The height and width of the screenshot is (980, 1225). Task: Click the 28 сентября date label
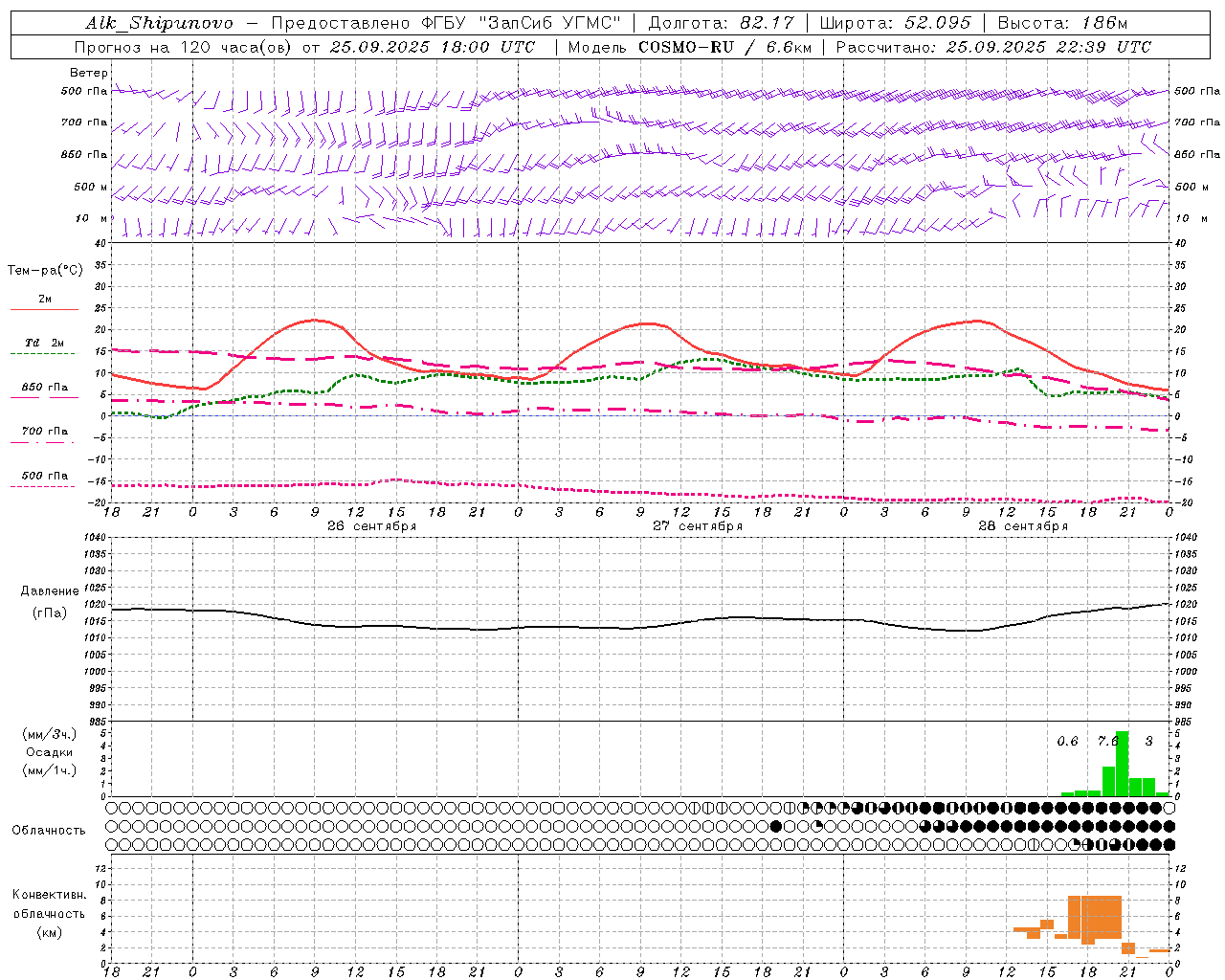coord(1023,526)
